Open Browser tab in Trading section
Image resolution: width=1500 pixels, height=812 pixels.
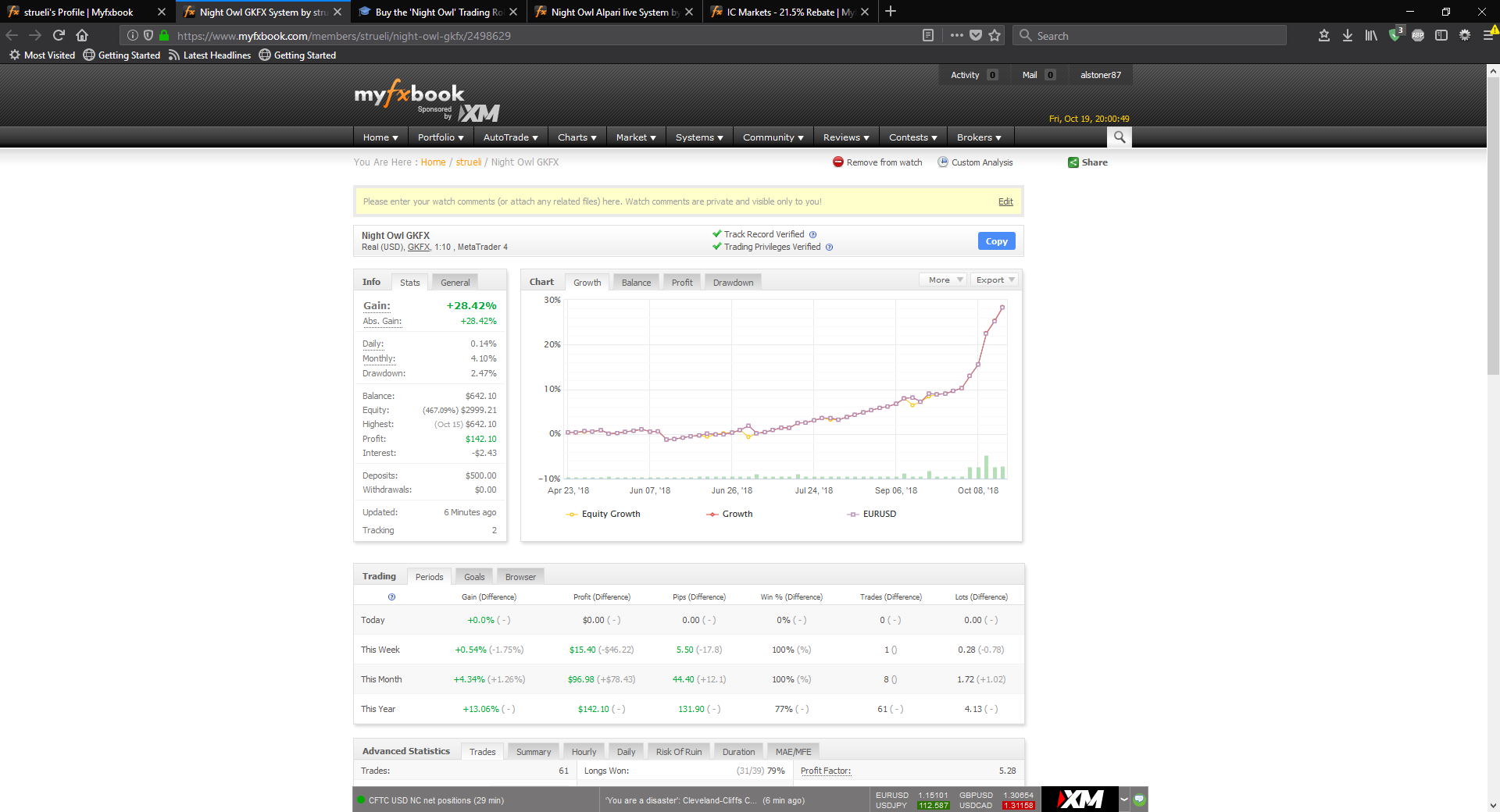520,577
